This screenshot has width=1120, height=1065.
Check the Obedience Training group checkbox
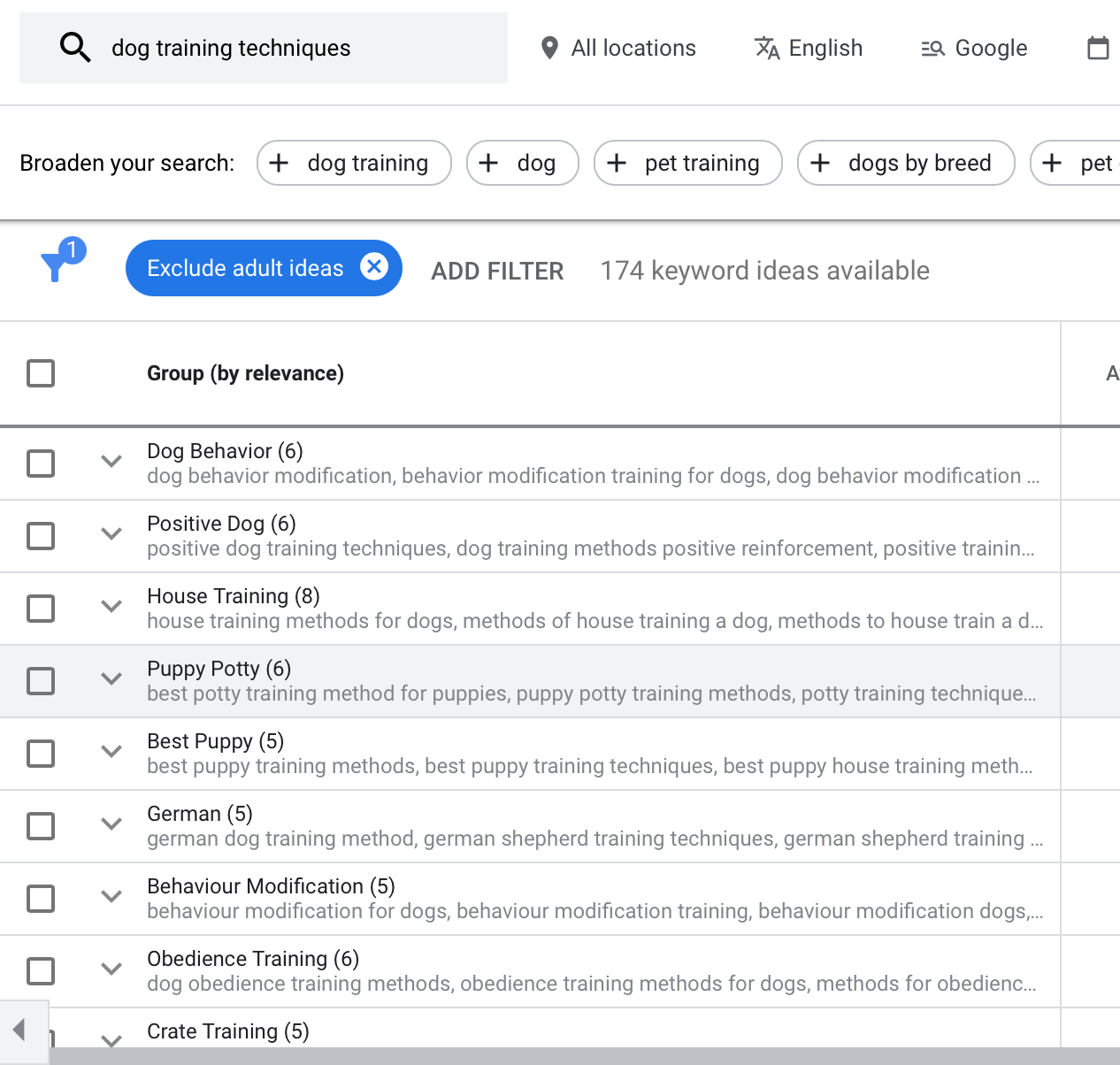click(x=41, y=971)
